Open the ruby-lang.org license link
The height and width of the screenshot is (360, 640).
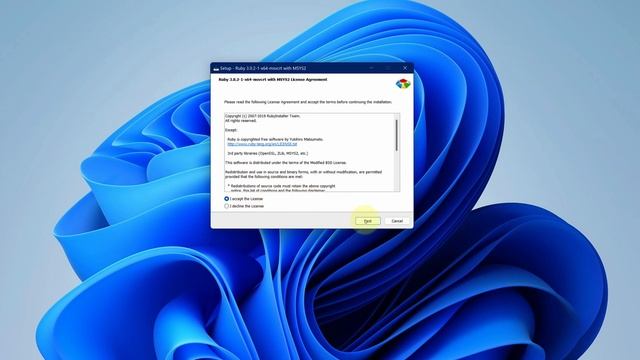point(262,144)
